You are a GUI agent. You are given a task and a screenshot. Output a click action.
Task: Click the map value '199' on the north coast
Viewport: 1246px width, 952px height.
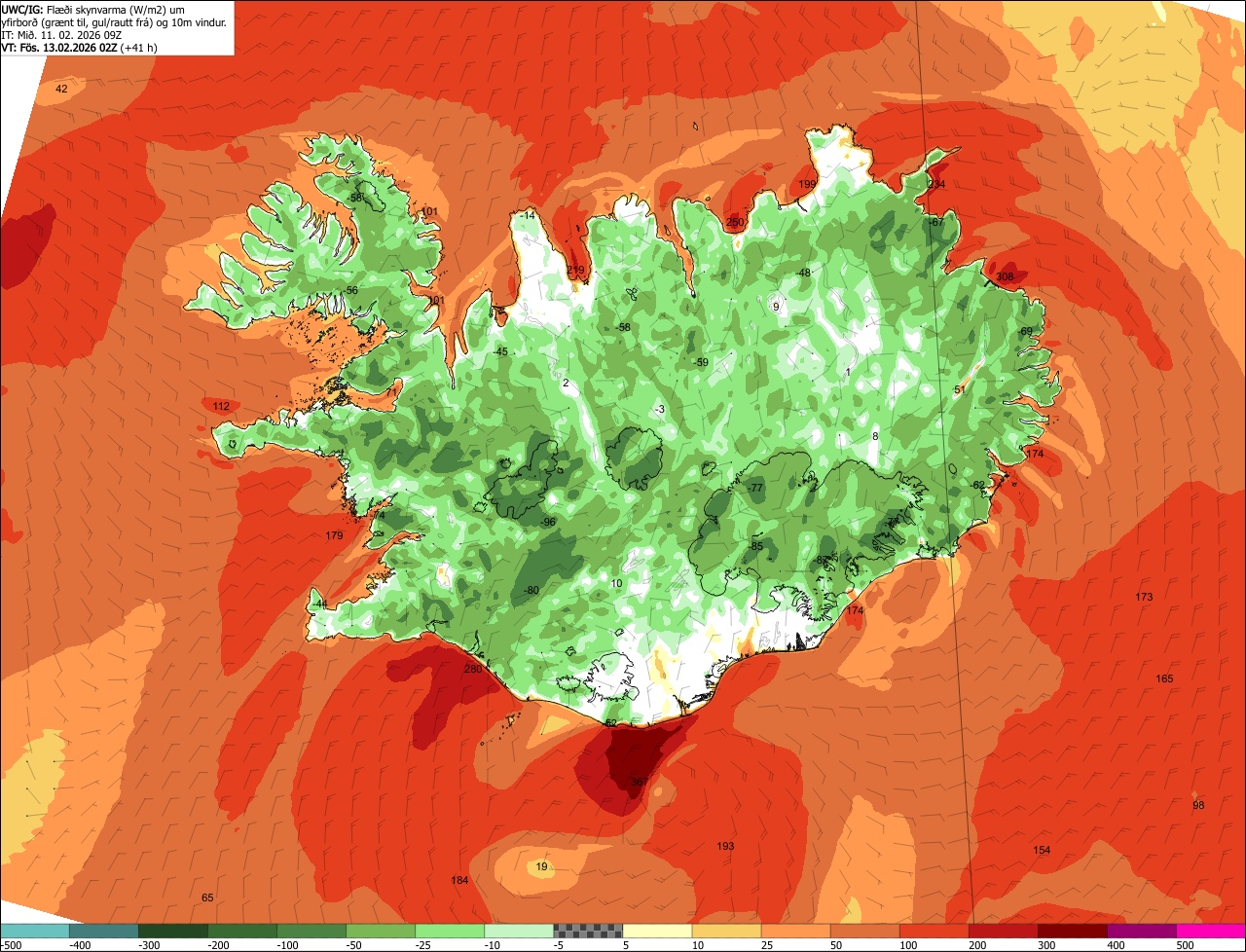pos(807,184)
